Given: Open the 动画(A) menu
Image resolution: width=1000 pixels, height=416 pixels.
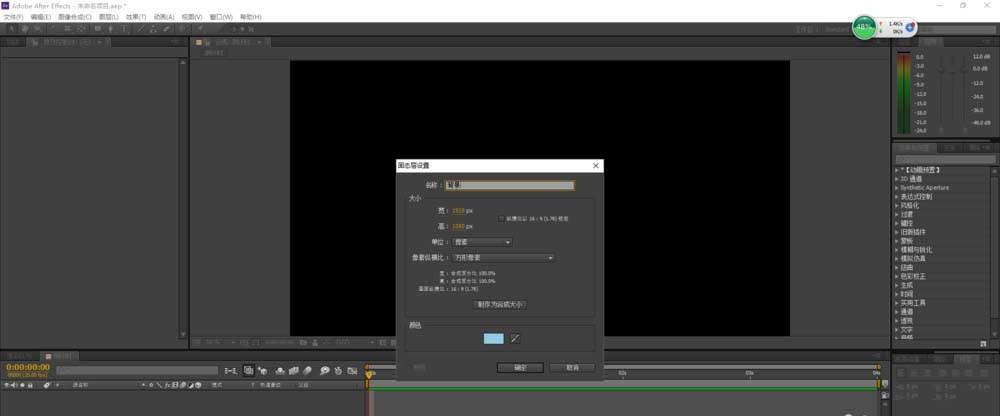Looking at the screenshot, I should [164, 17].
